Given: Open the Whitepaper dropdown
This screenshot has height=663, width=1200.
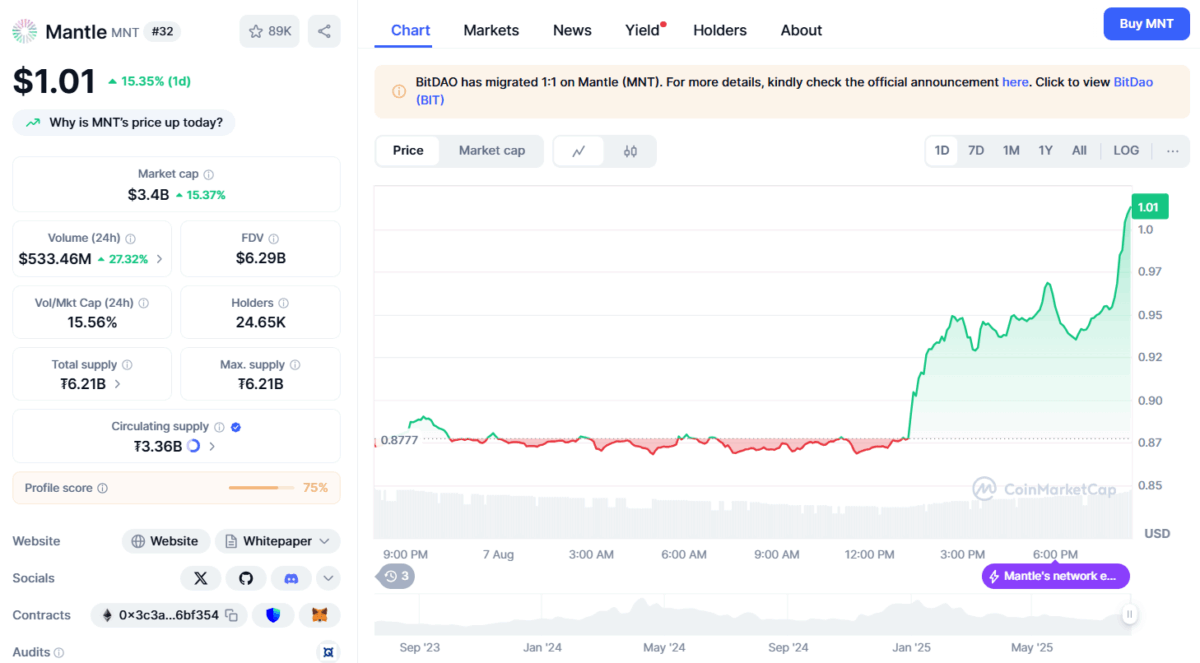Looking at the screenshot, I should pos(277,541).
